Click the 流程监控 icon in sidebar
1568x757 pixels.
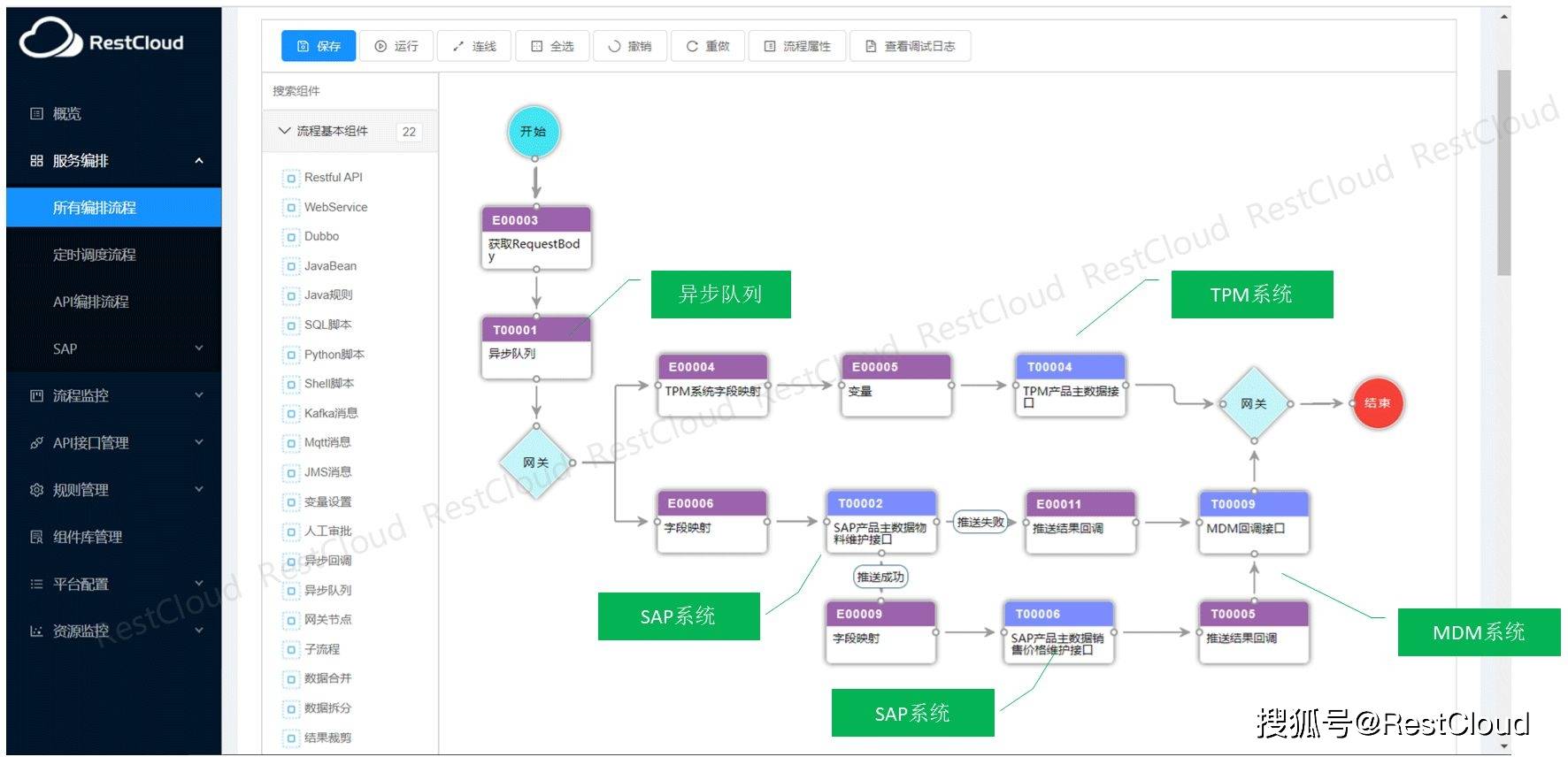pyautogui.click(x=36, y=395)
